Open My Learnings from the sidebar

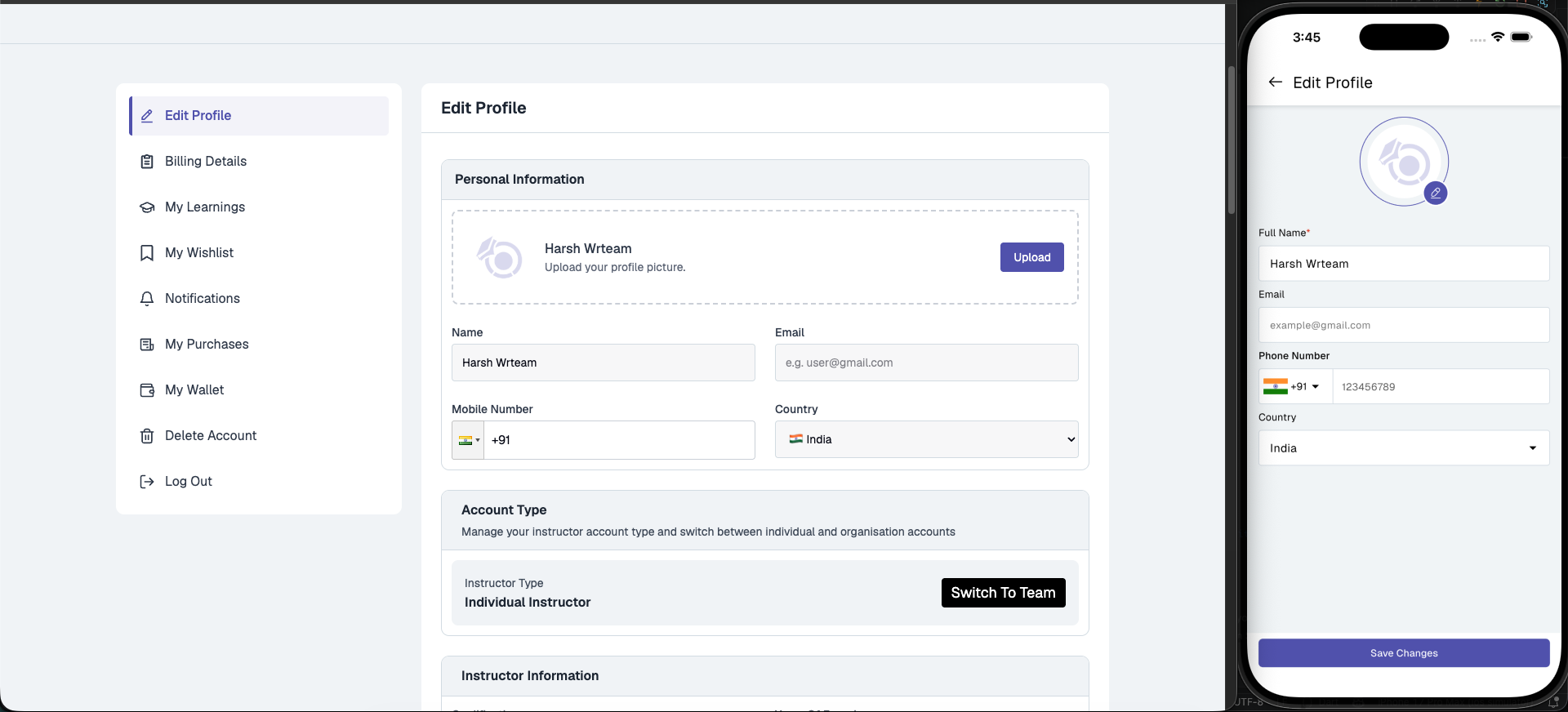pyautogui.click(x=259, y=207)
